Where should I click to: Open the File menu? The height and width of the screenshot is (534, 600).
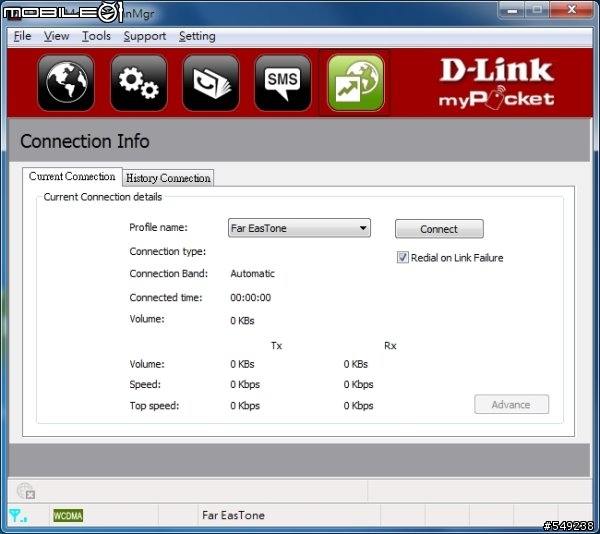point(23,36)
